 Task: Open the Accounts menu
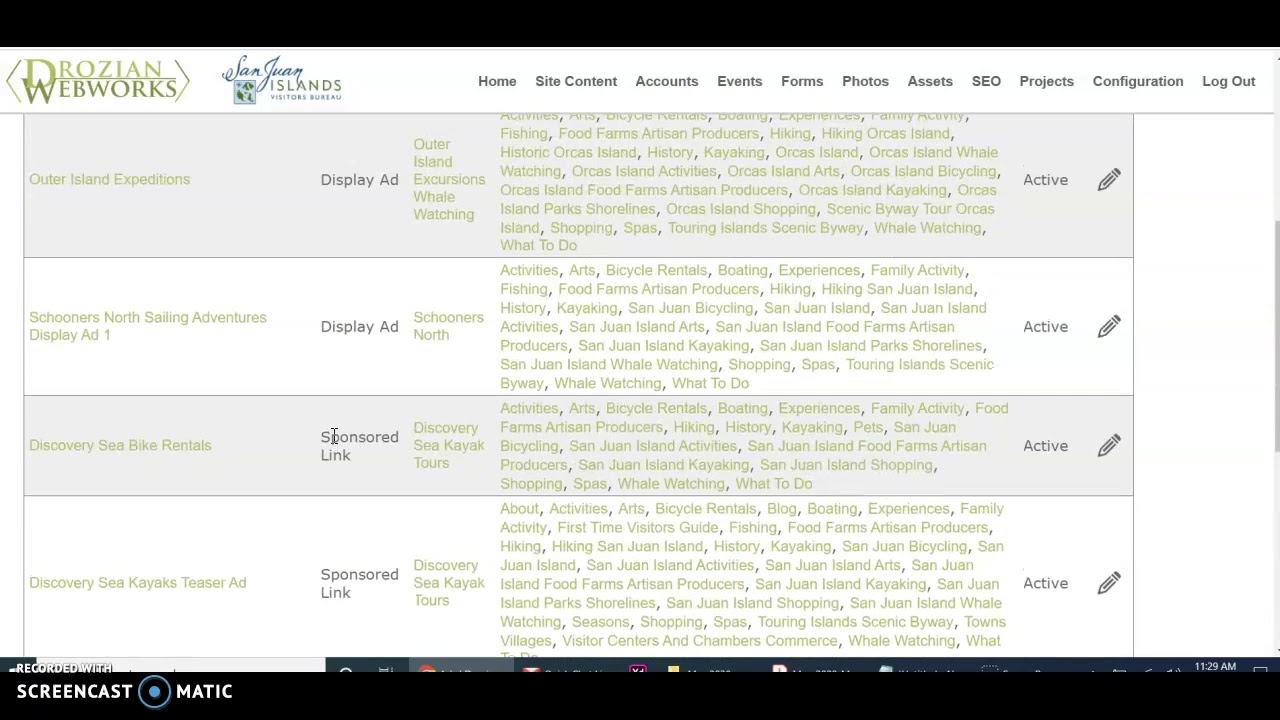(x=666, y=81)
